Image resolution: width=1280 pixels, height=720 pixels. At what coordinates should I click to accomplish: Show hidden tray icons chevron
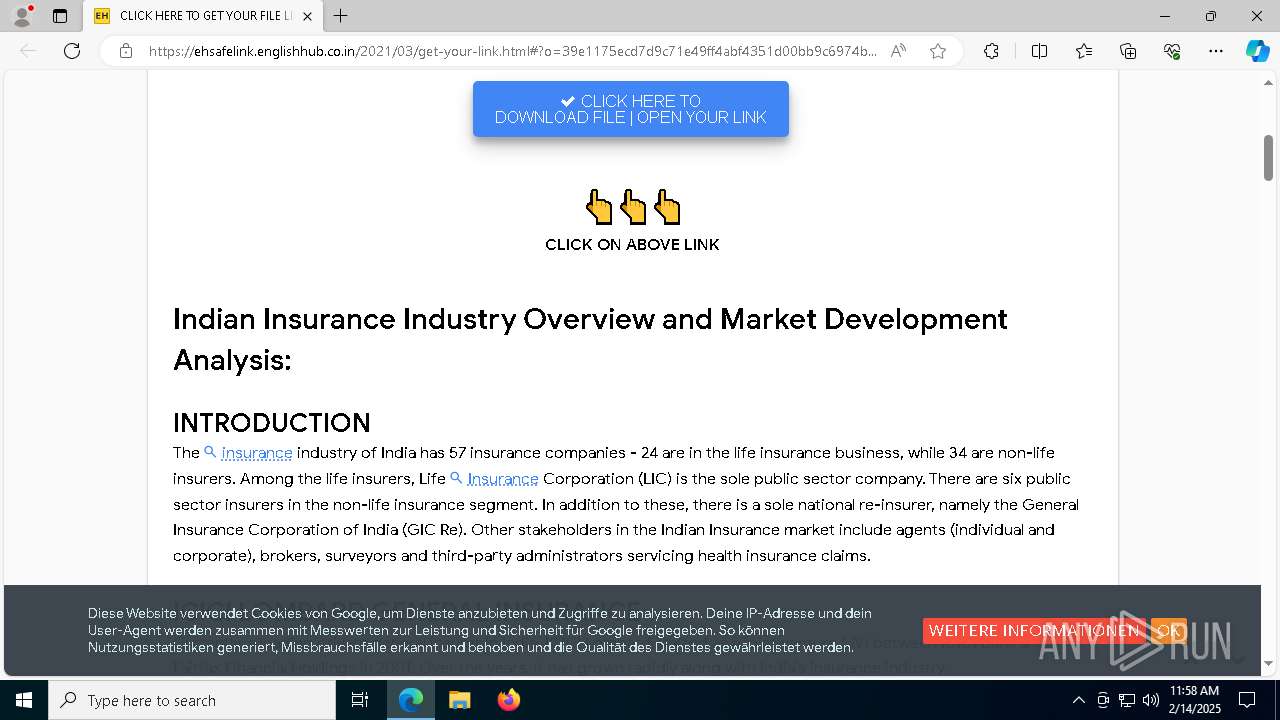point(1078,700)
